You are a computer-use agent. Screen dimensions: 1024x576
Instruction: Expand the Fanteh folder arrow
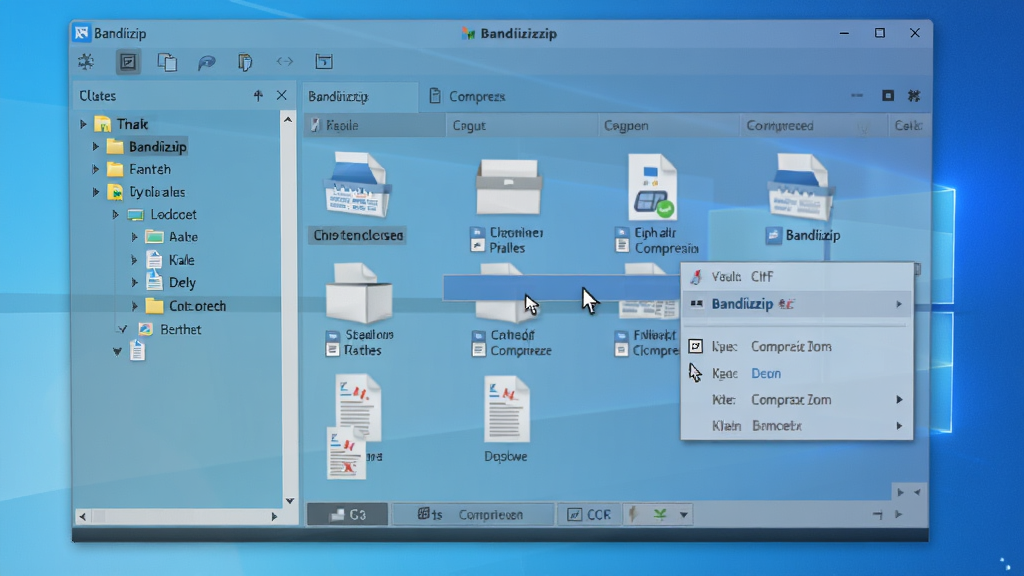95,169
